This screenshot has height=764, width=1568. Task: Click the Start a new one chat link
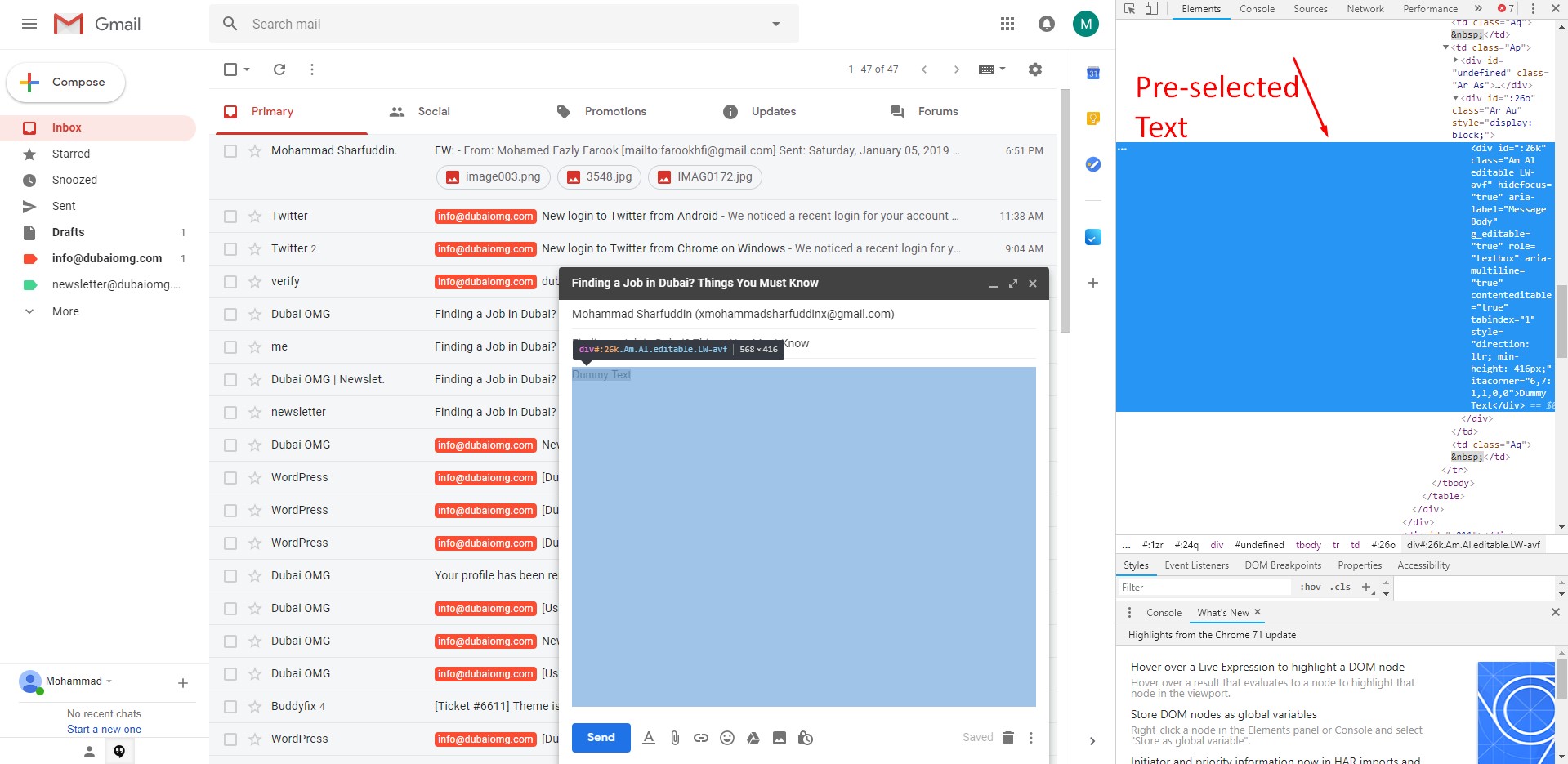point(104,730)
